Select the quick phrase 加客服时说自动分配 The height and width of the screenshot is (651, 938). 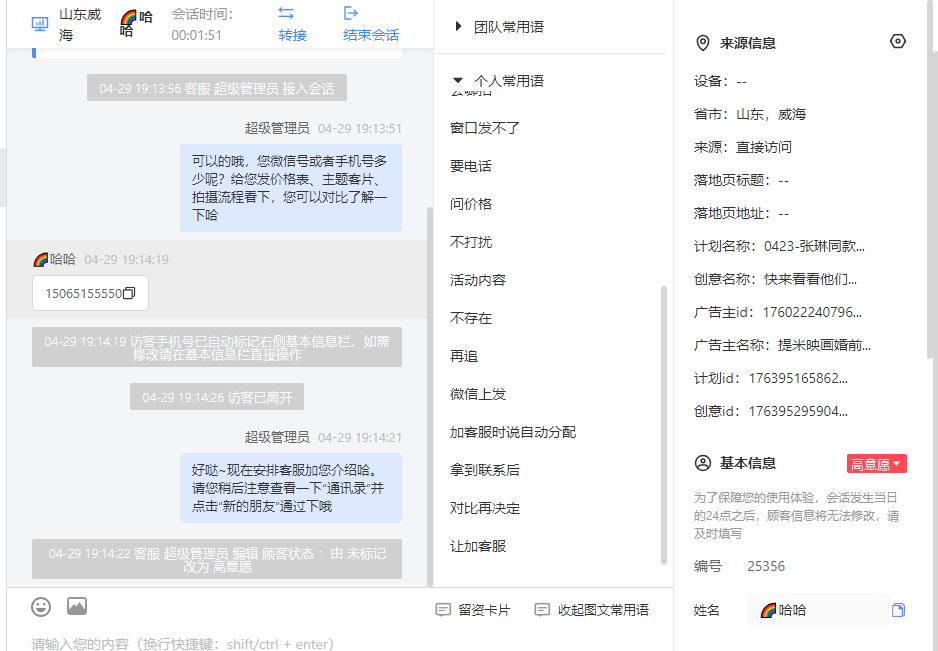513,432
